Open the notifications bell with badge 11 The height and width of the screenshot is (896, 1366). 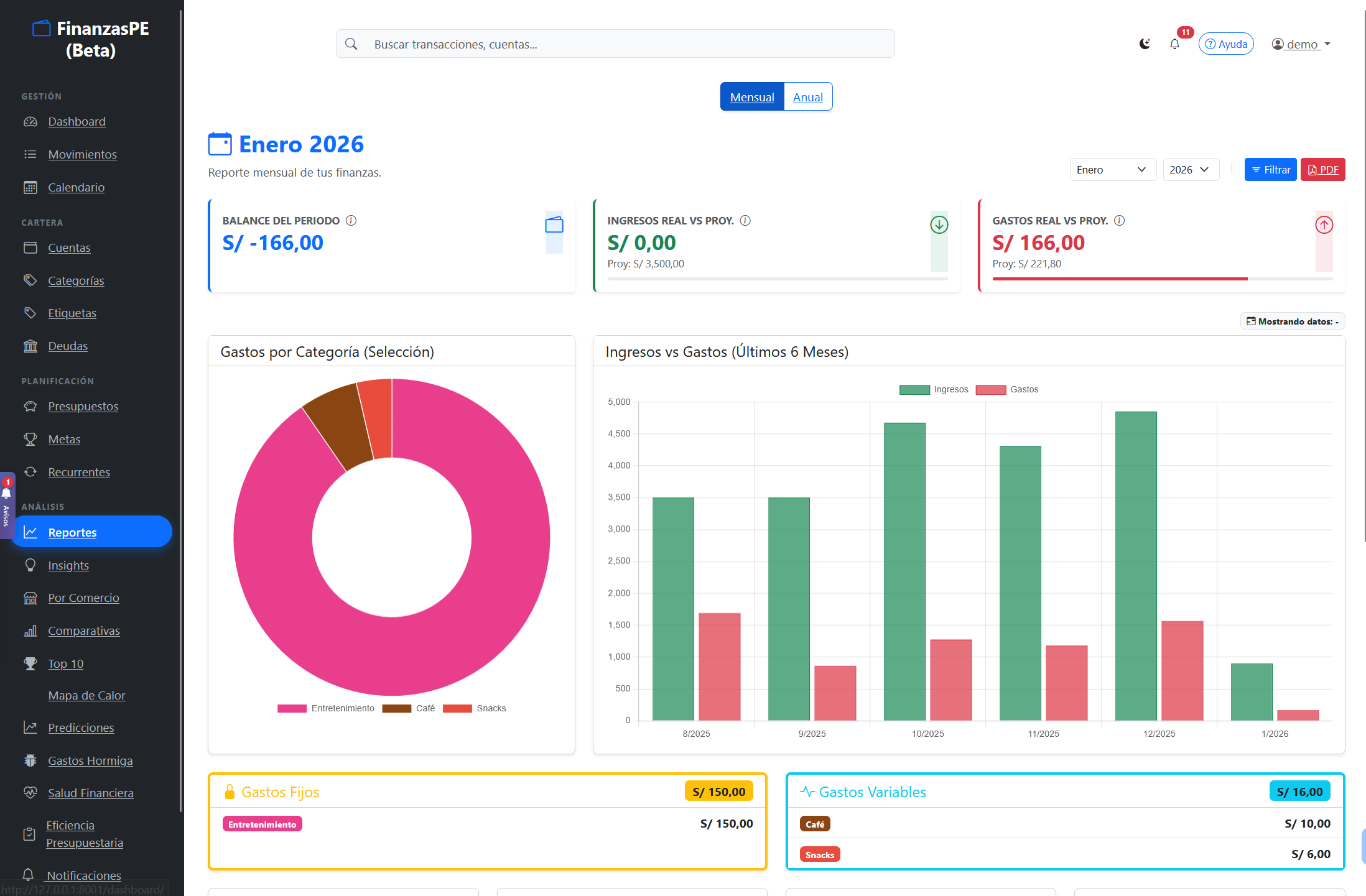(1174, 44)
